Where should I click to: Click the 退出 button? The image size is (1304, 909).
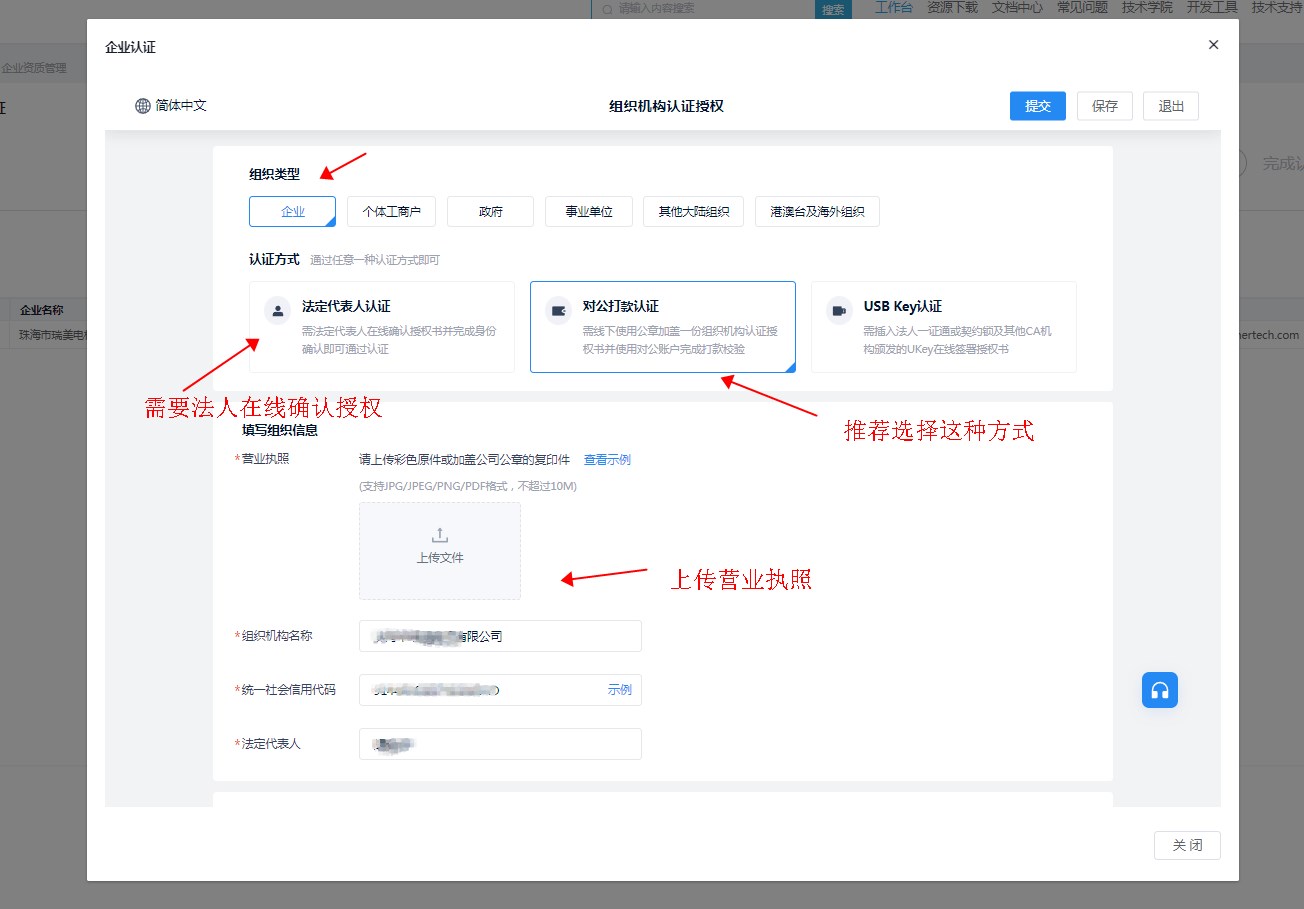click(x=1171, y=106)
